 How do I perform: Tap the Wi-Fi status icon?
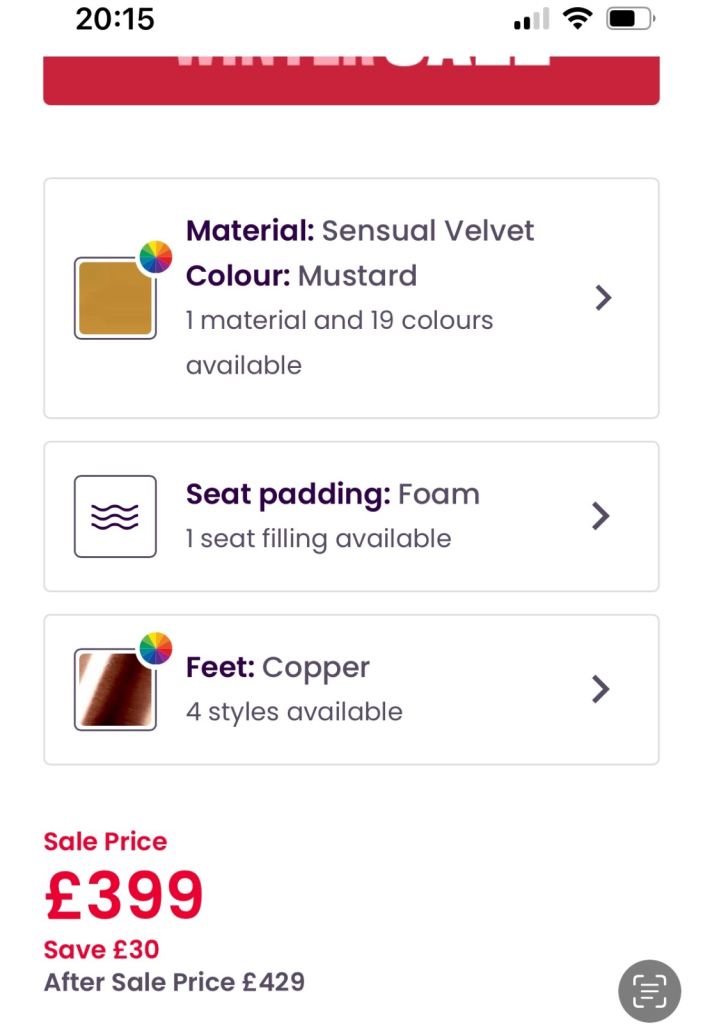click(577, 19)
